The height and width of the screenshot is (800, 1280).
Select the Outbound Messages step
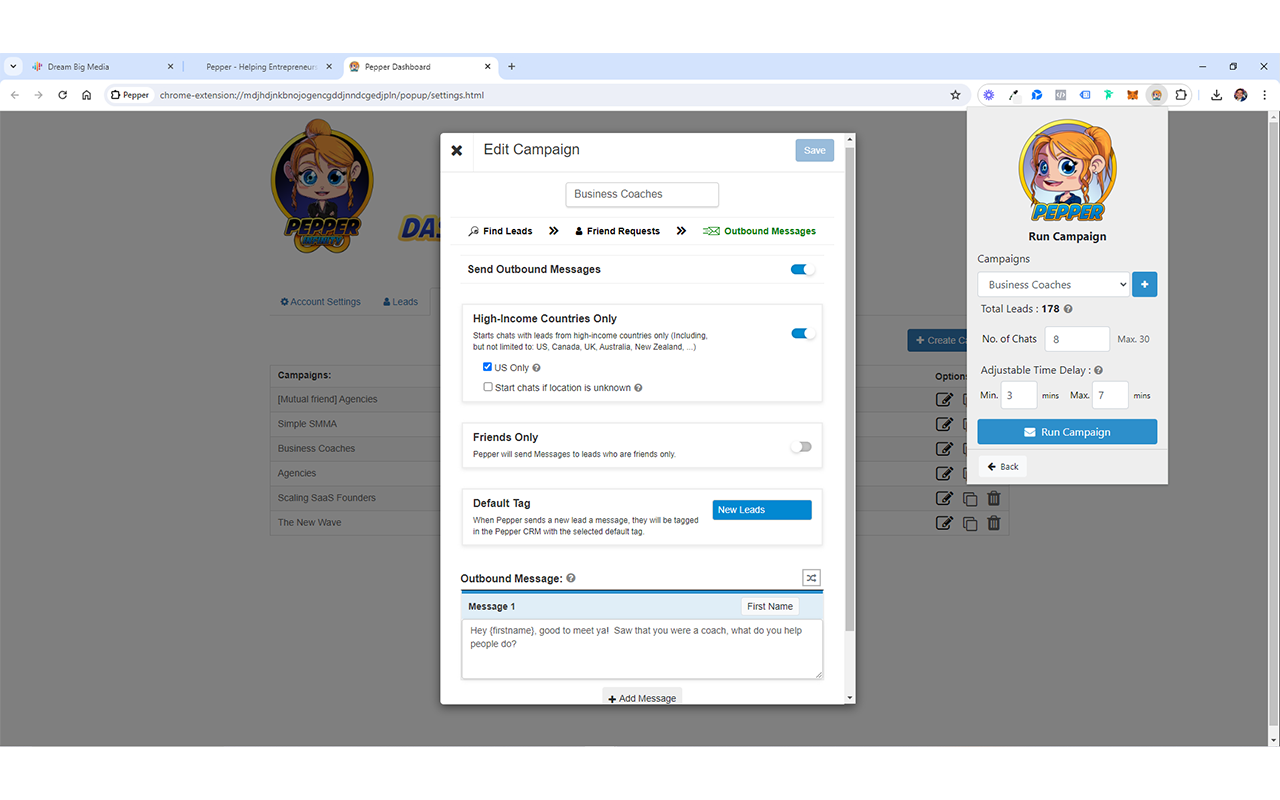pyautogui.click(x=760, y=231)
